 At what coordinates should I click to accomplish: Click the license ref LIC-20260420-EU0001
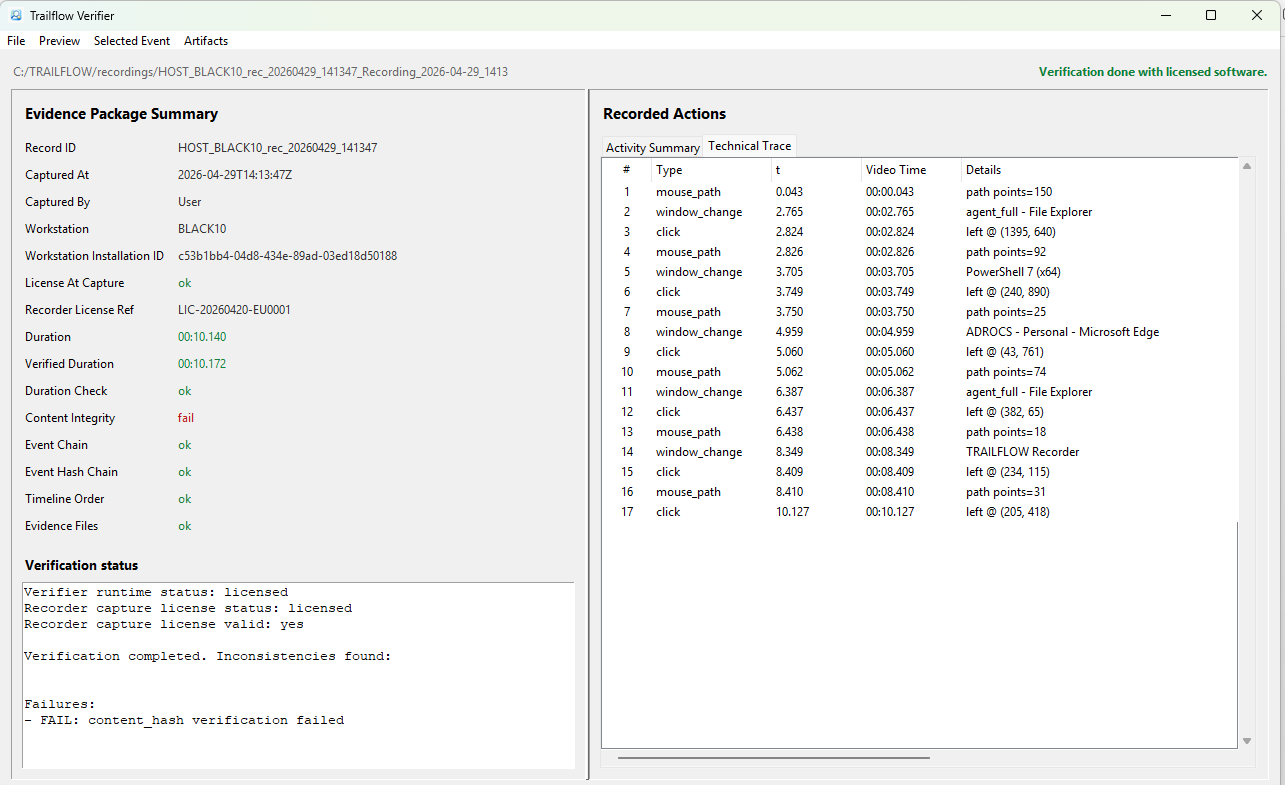234,310
